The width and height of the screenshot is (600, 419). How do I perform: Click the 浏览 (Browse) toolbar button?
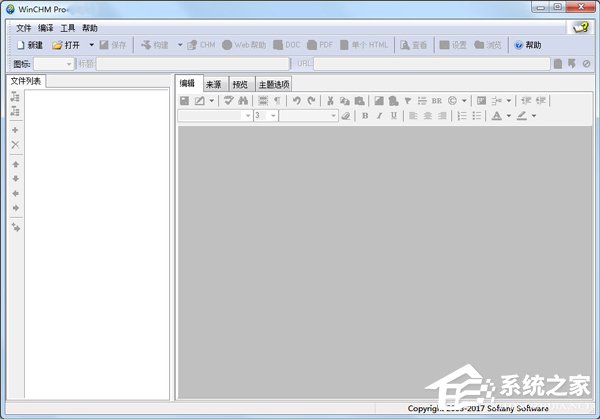pos(488,45)
